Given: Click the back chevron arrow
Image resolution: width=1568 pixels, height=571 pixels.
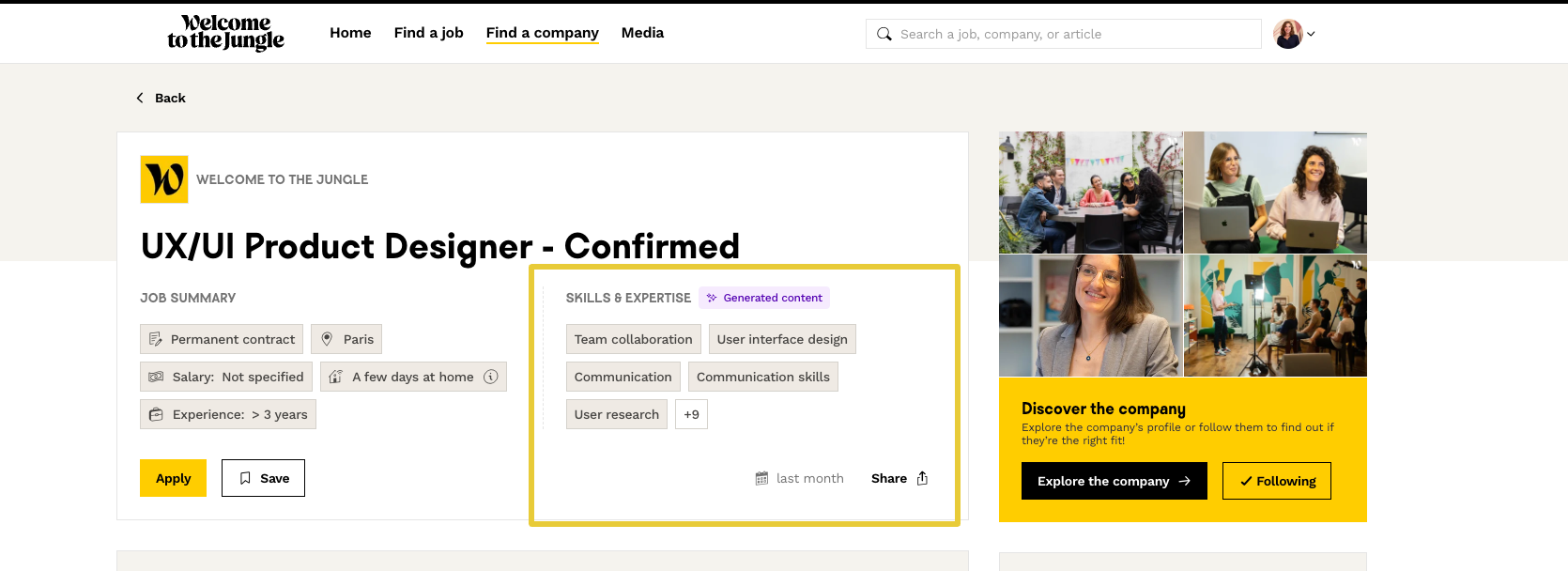Looking at the screenshot, I should 140,98.
